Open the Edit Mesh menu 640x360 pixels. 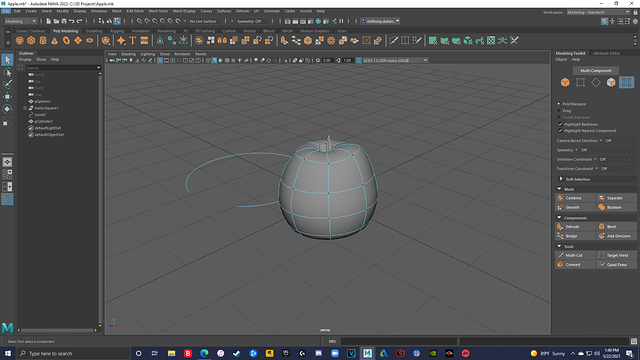coord(135,11)
